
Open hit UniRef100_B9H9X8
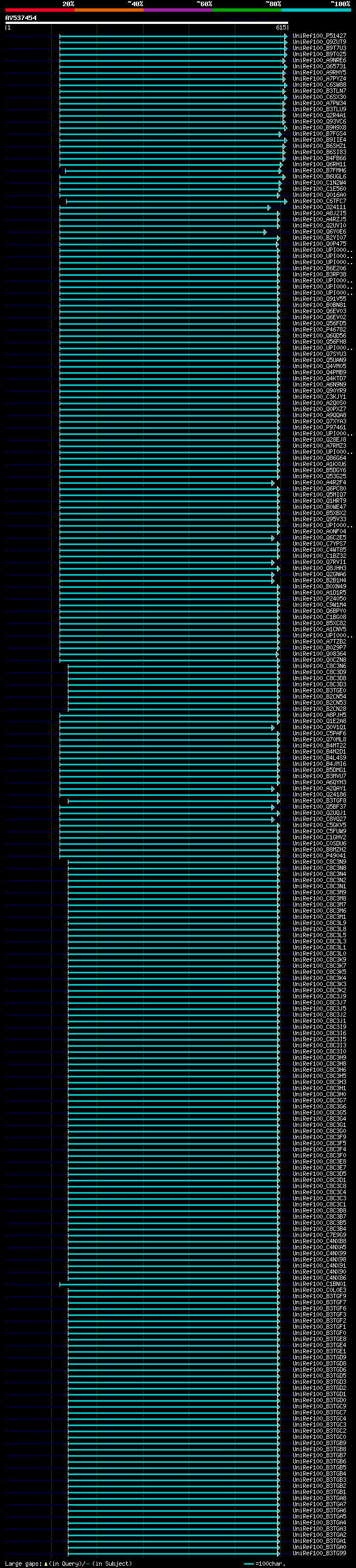click(x=319, y=128)
